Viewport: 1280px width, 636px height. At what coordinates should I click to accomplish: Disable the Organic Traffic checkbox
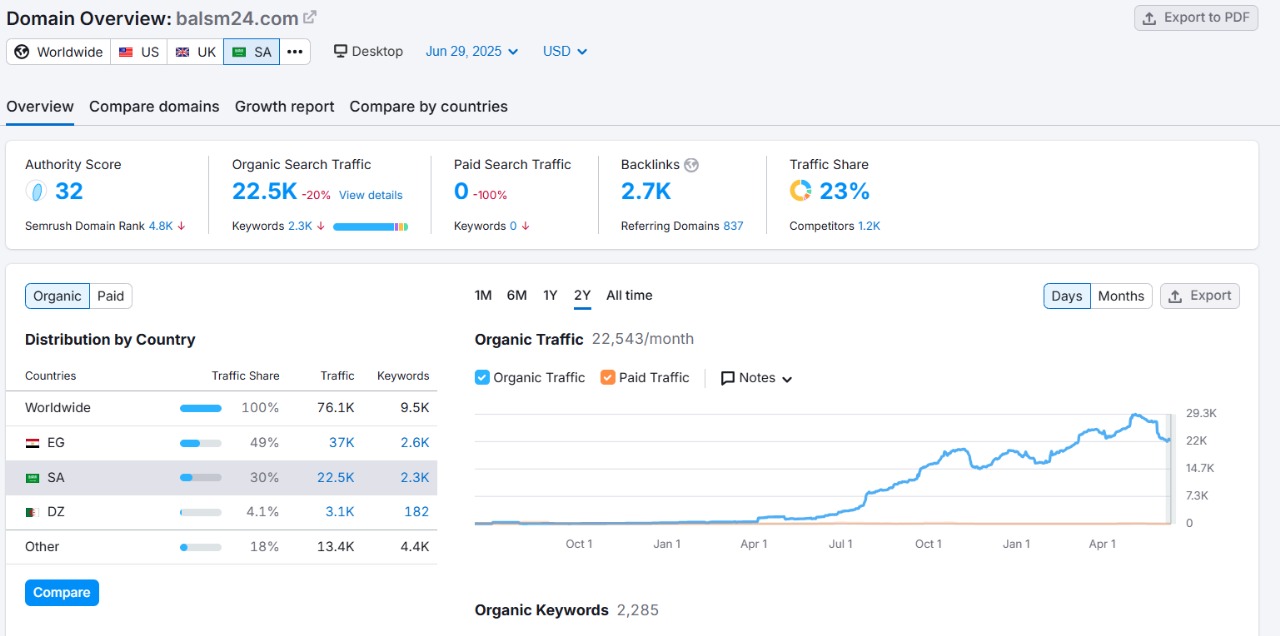[x=481, y=377]
